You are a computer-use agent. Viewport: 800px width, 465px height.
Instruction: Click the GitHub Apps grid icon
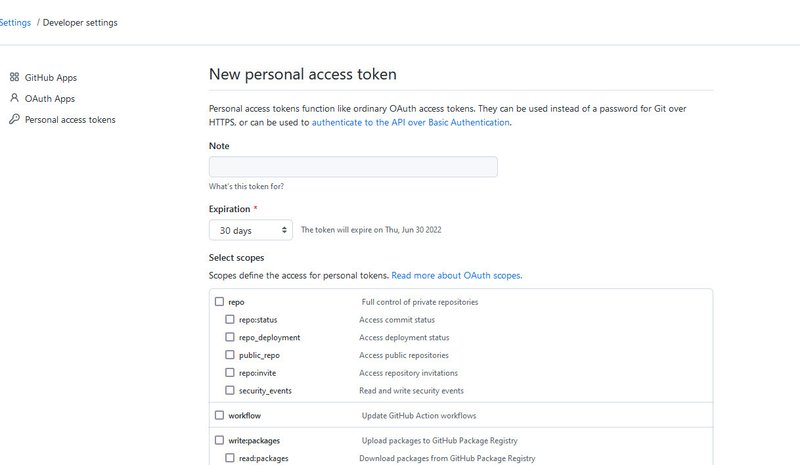pos(14,77)
